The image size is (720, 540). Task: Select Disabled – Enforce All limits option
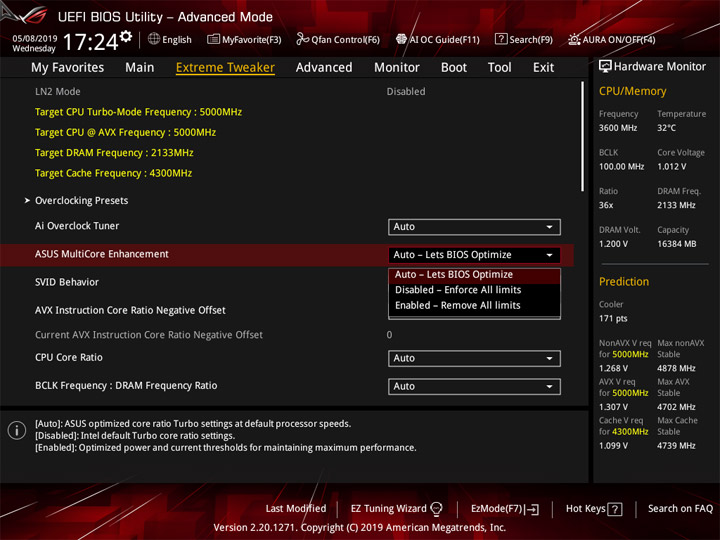pos(474,290)
